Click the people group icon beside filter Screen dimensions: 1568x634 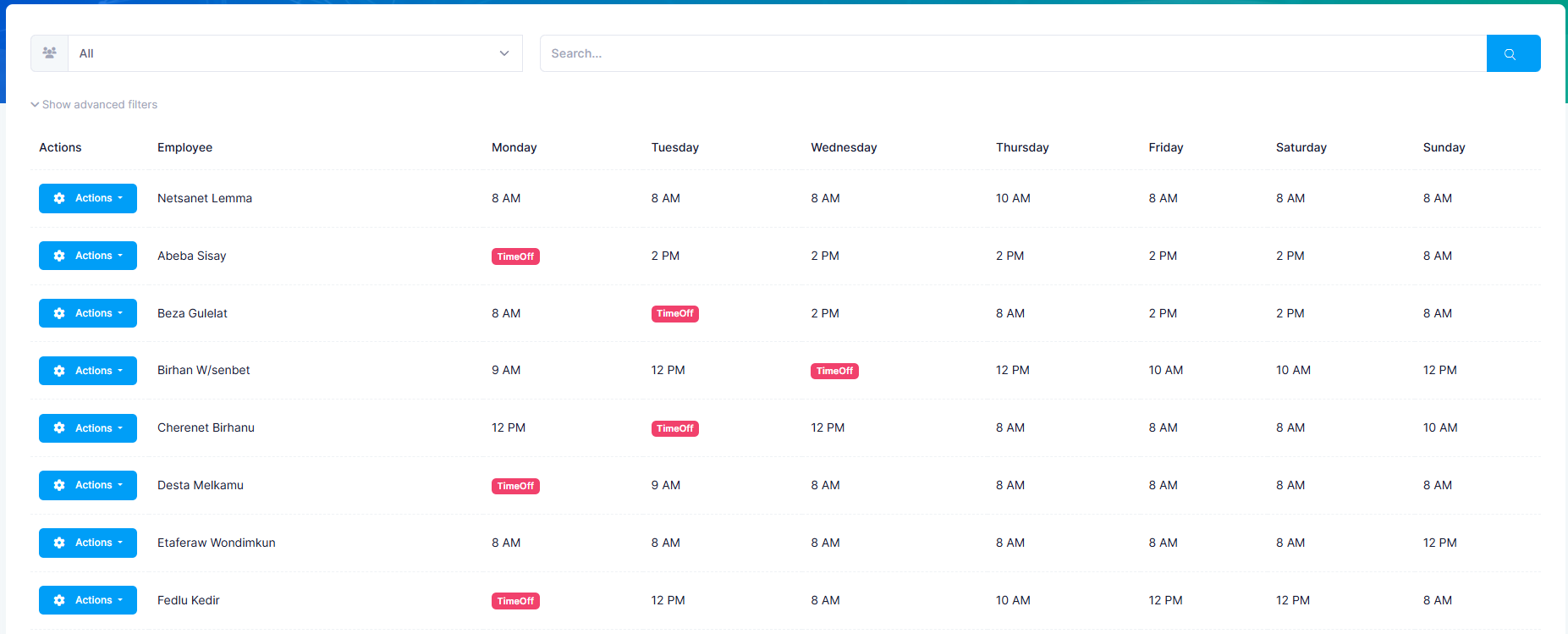coord(50,53)
